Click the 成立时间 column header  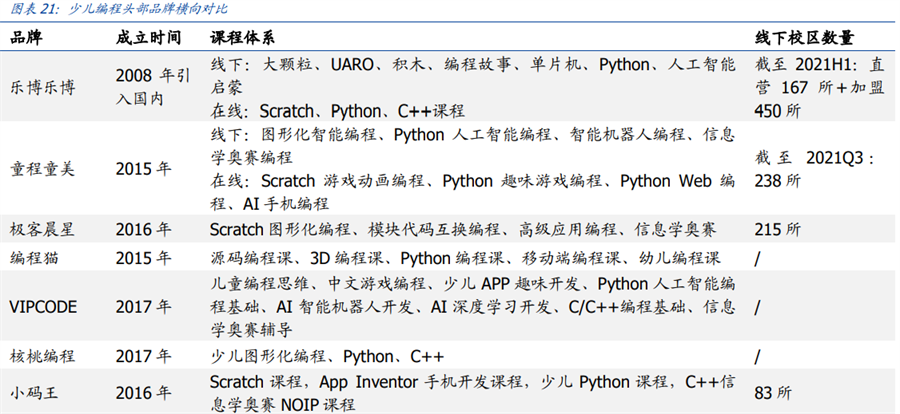click(148, 38)
